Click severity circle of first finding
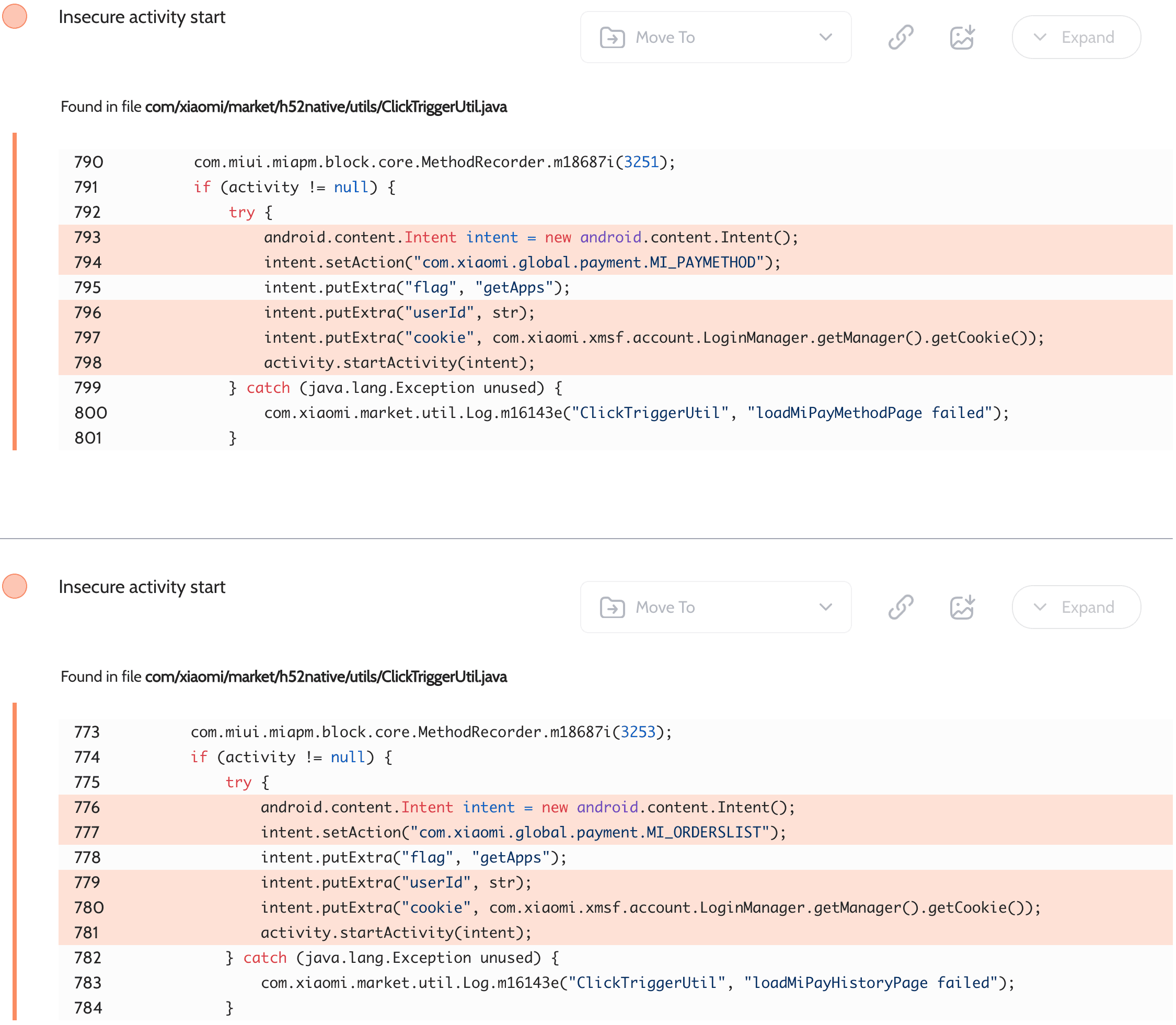Image resolution: width=1176 pixels, height=1025 pixels. pyautogui.click(x=15, y=16)
